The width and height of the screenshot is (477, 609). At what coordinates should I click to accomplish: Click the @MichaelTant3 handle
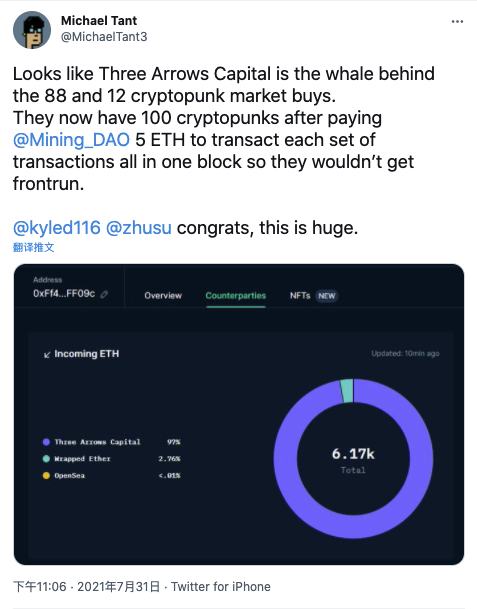click(x=104, y=37)
